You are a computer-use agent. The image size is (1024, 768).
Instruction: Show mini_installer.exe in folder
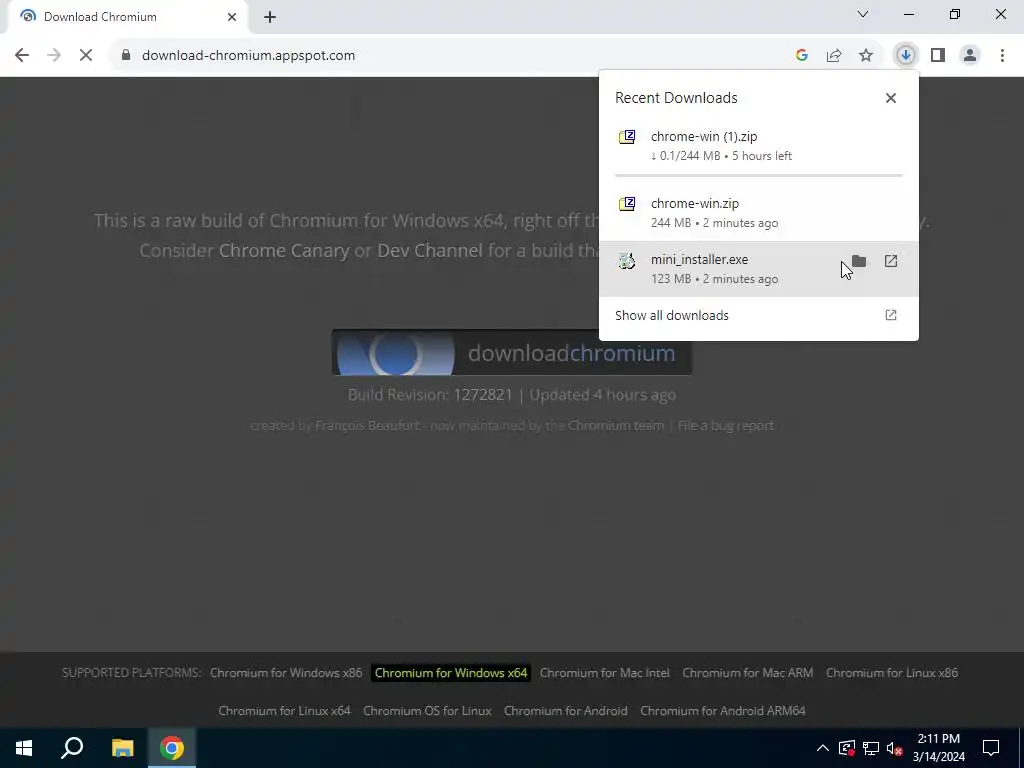(859, 261)
